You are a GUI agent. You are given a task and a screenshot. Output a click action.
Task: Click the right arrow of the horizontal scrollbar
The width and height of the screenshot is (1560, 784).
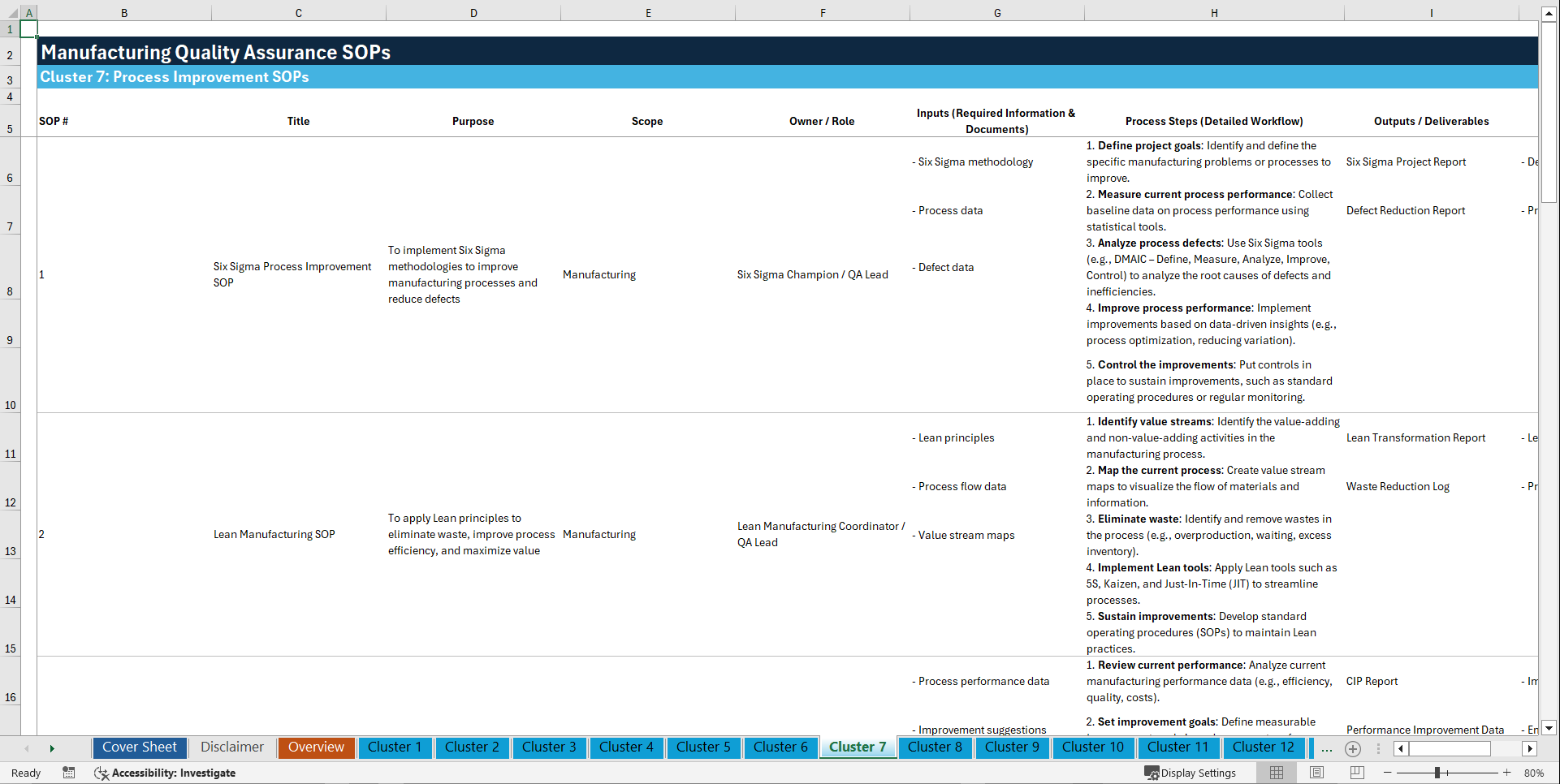pyautogui.click(x=1530, y=749)
